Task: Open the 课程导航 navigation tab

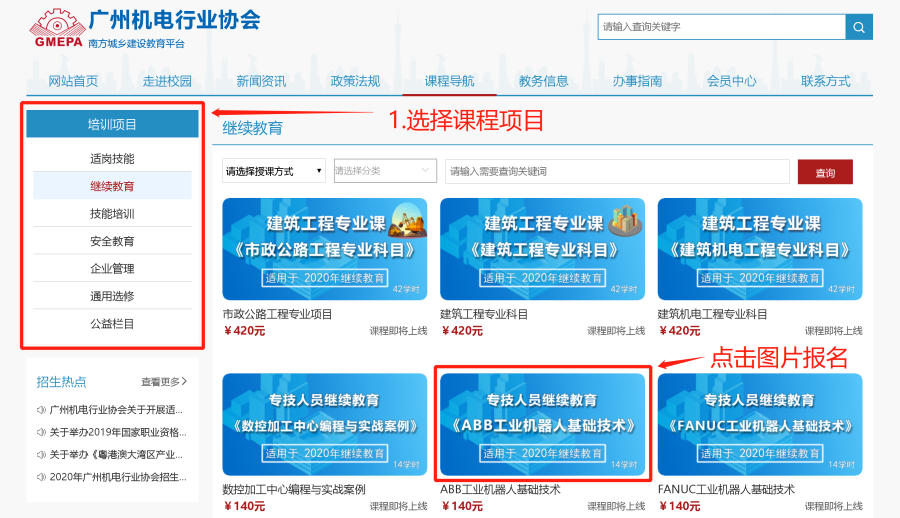Action: 449,81
